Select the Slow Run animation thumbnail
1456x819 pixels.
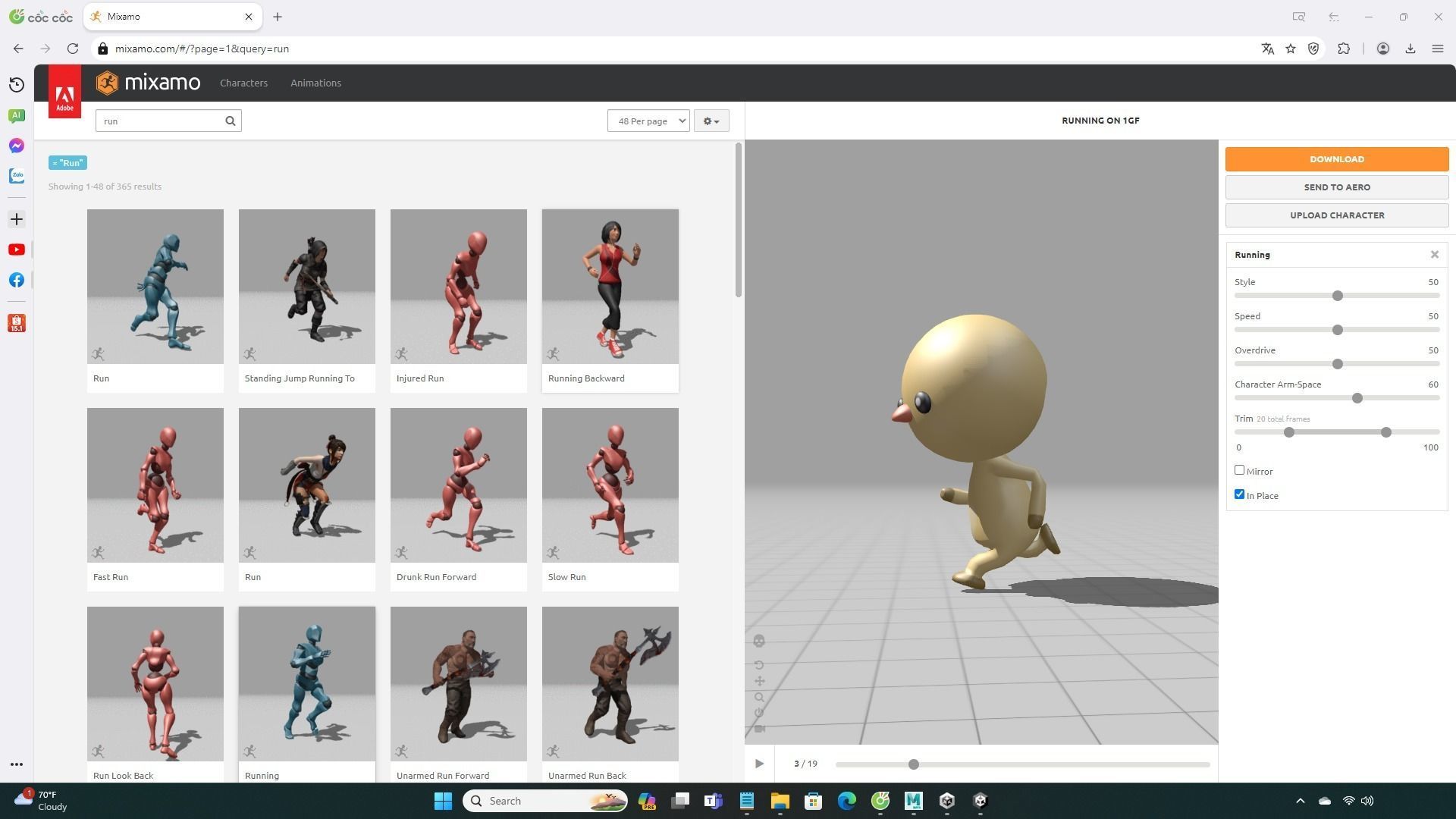[x=610, y=485]
